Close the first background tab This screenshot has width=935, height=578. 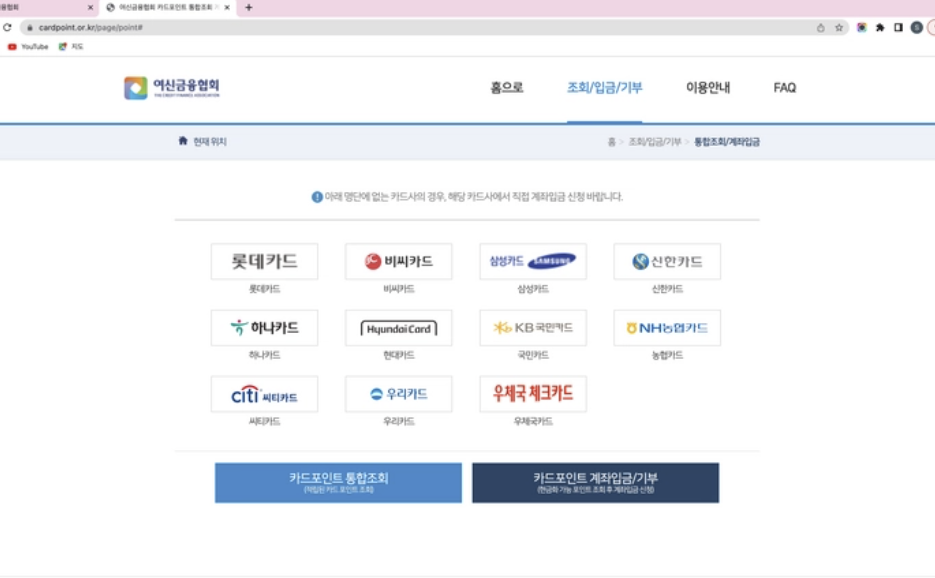tap(91, 8)
